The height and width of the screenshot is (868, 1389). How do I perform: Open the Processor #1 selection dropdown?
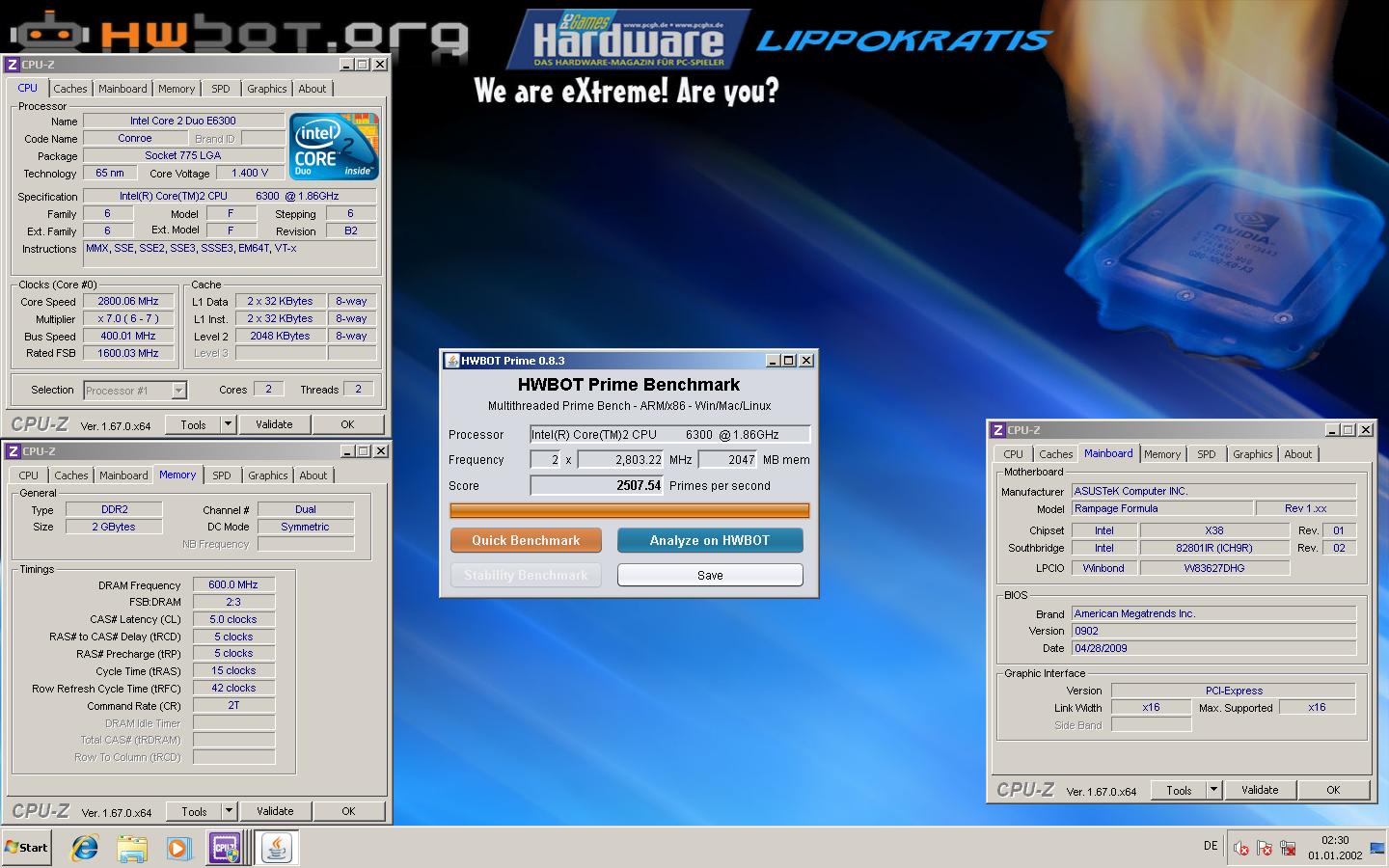(135, 391)
